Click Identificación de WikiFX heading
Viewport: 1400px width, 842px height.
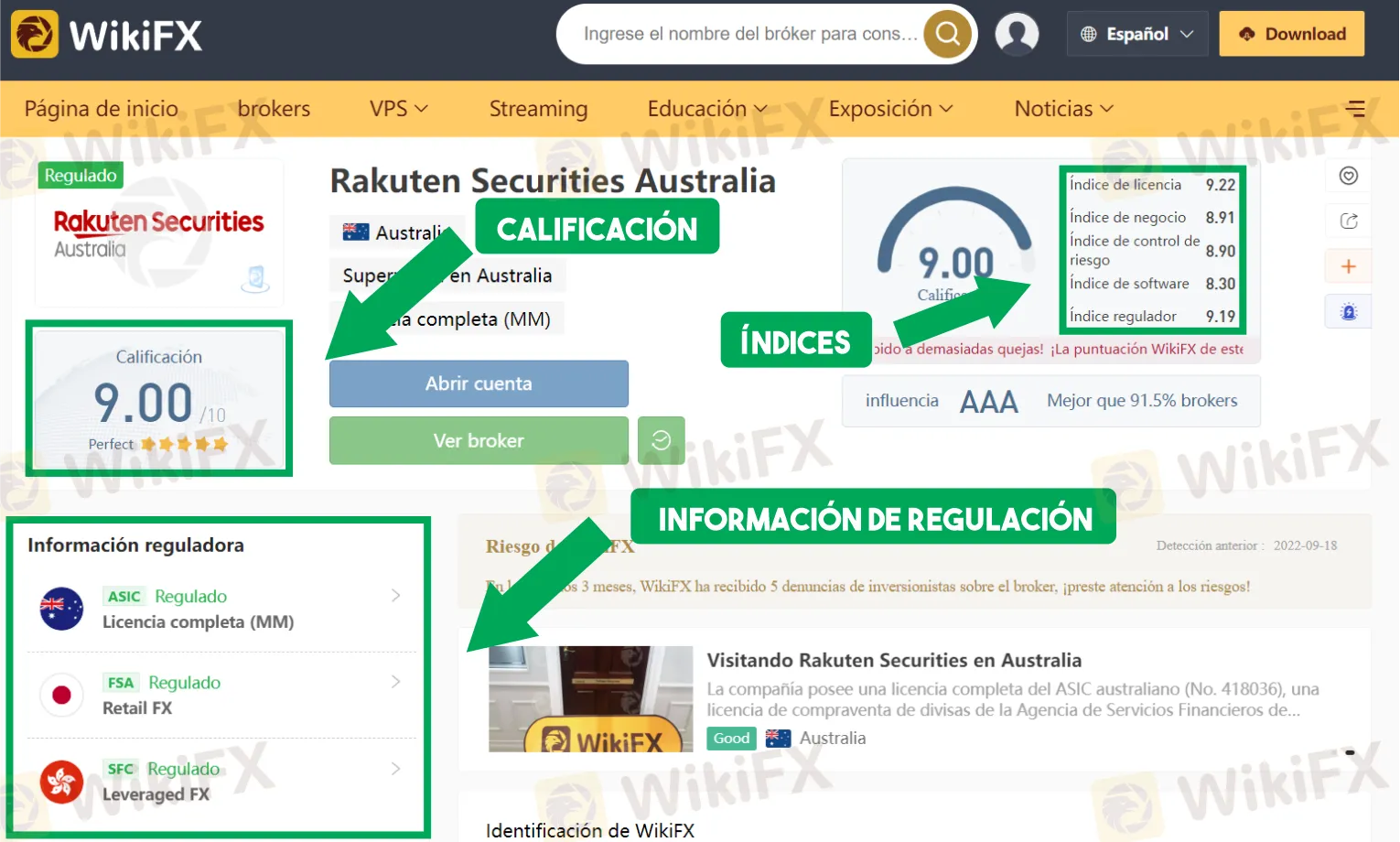coord(590,830)
